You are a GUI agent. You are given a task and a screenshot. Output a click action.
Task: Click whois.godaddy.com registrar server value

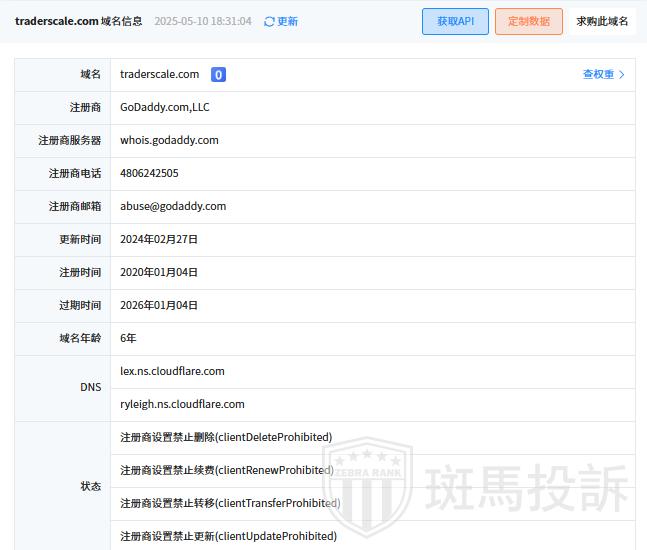[x=169, y=140]
